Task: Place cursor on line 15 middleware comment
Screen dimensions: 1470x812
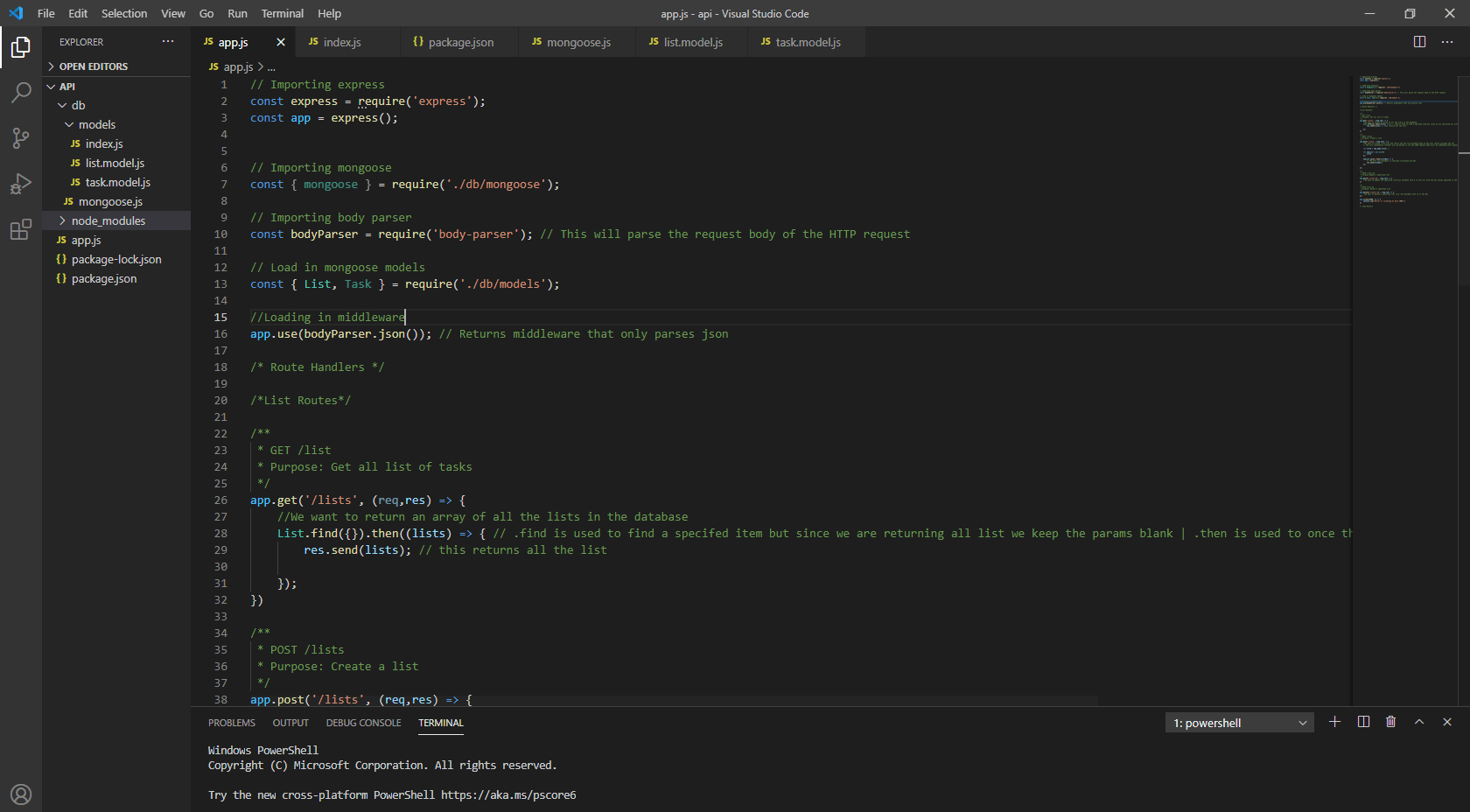Action: point(327,318)
